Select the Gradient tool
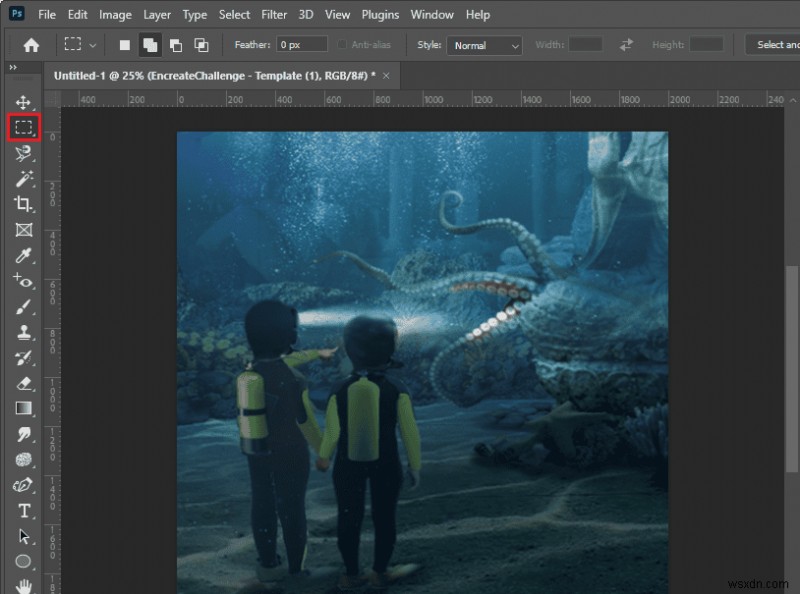This screenshot has width=800, height=594. (x=23, y=408)
